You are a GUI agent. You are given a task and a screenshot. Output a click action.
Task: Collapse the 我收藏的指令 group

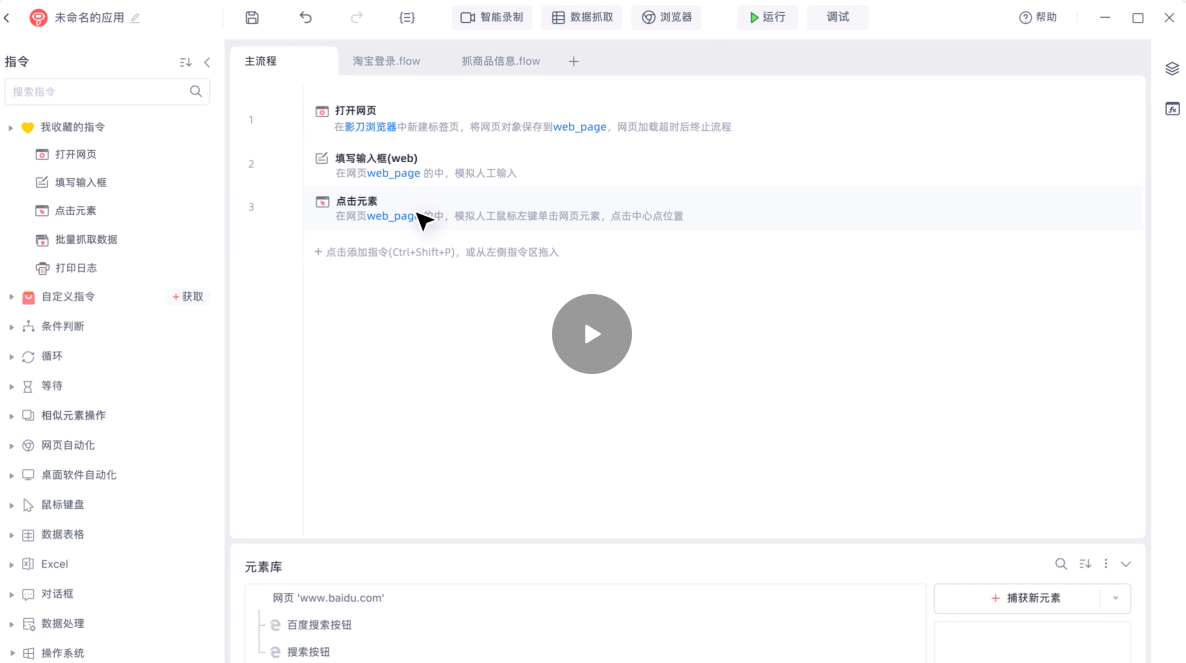coord(11,128)
